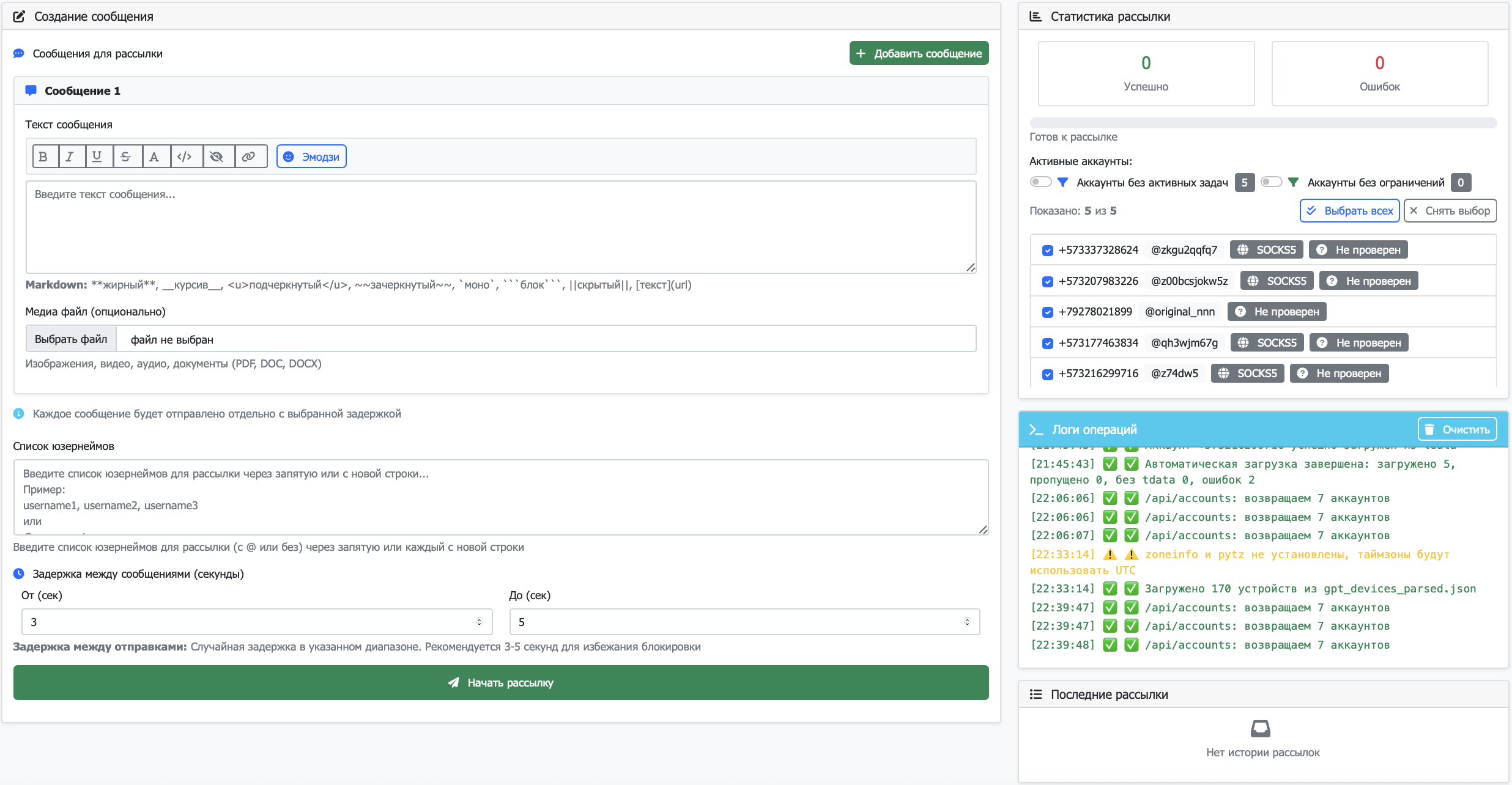The height and width of the screenshot is (785, 1512).
Task: Insert a hyperlink into message
Action: point(249,157)
